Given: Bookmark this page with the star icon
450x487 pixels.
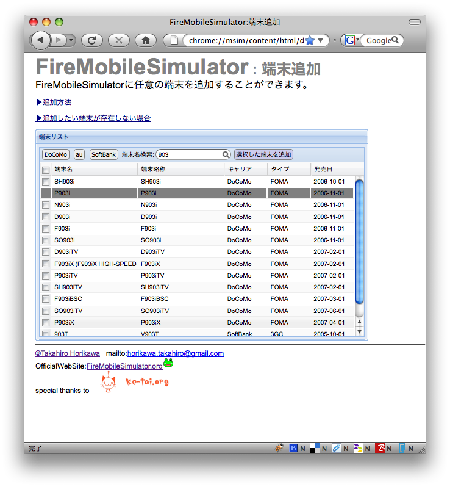Looking at the screenshot, I should (310, 41).
